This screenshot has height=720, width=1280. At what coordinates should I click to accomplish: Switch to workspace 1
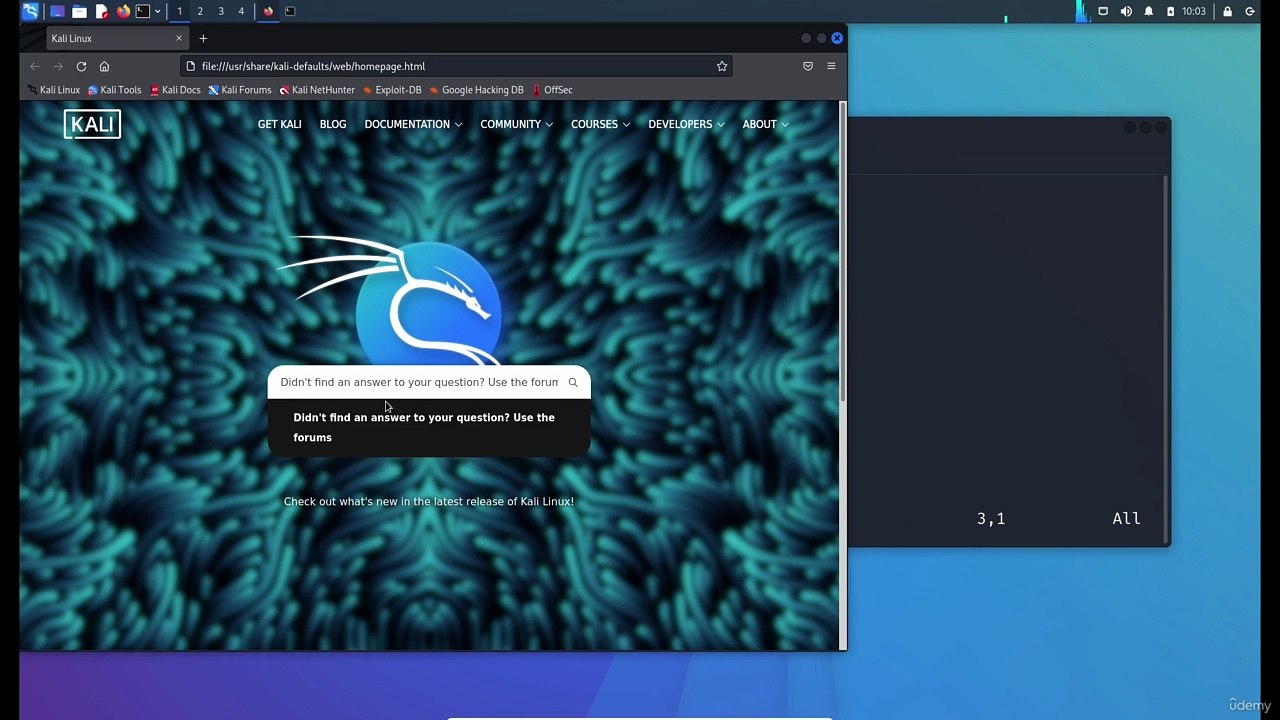(x=179, y=11)
